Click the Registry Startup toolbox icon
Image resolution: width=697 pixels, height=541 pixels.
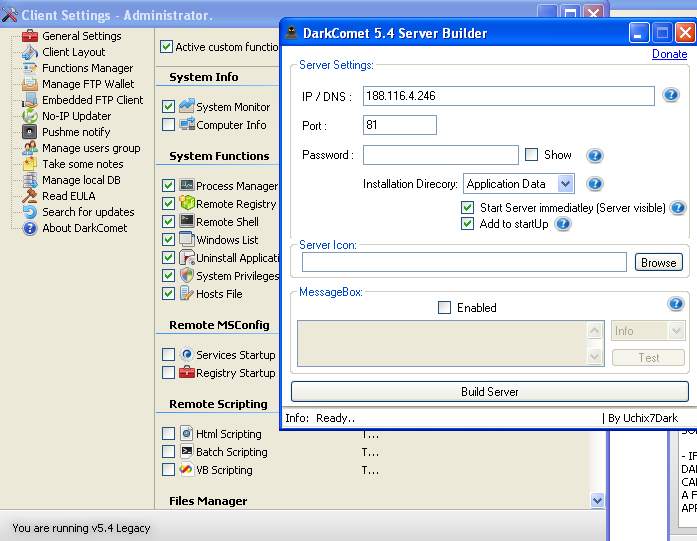click(x=187, y=373)
